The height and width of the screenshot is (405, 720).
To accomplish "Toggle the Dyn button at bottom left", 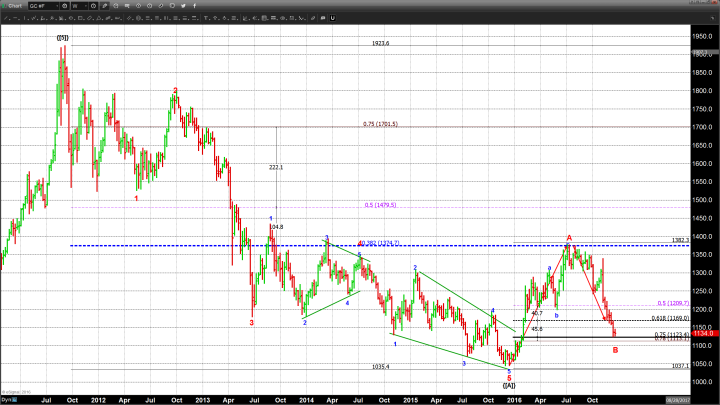I will coord(5,399).
